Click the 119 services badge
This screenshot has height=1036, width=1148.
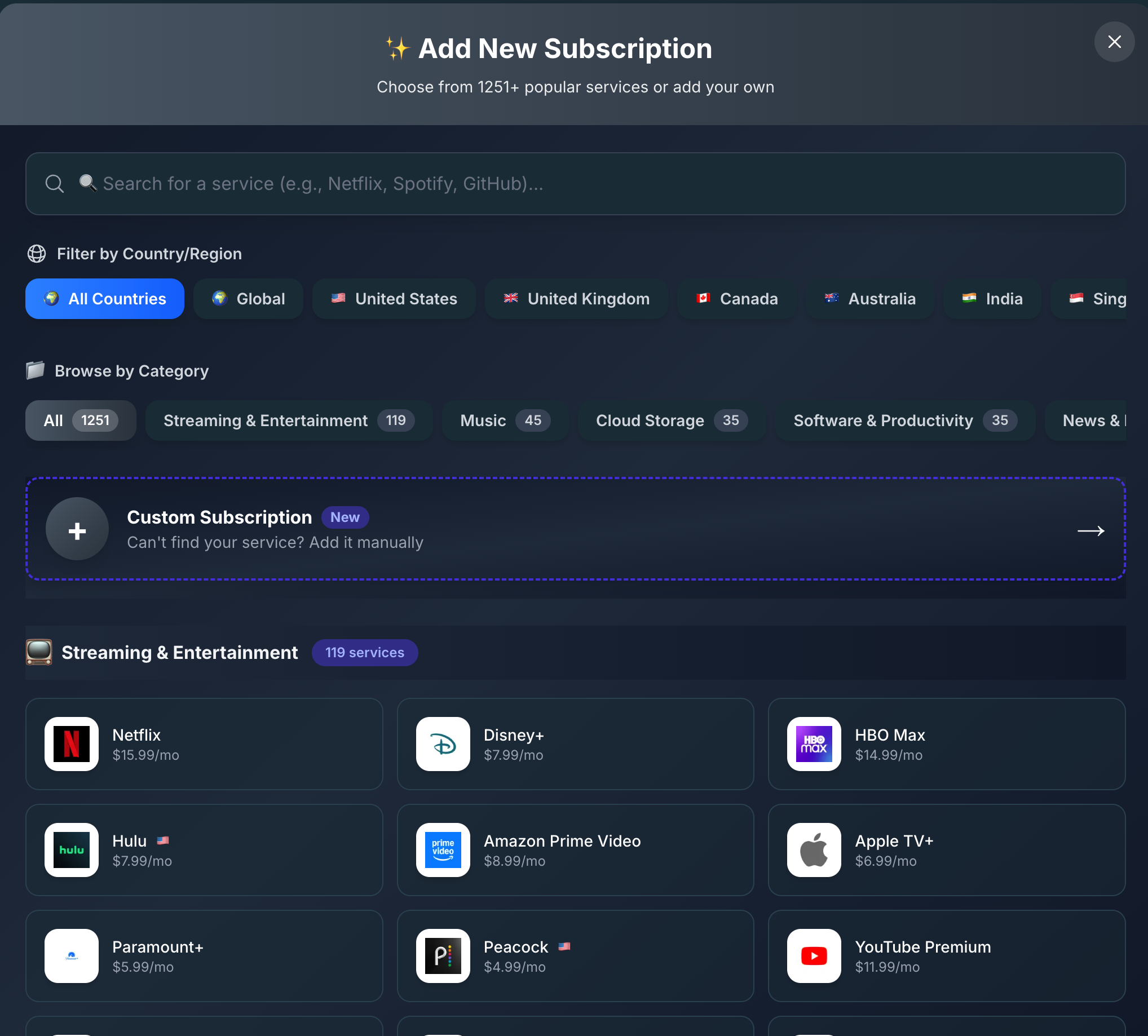(x=364, y=652)
